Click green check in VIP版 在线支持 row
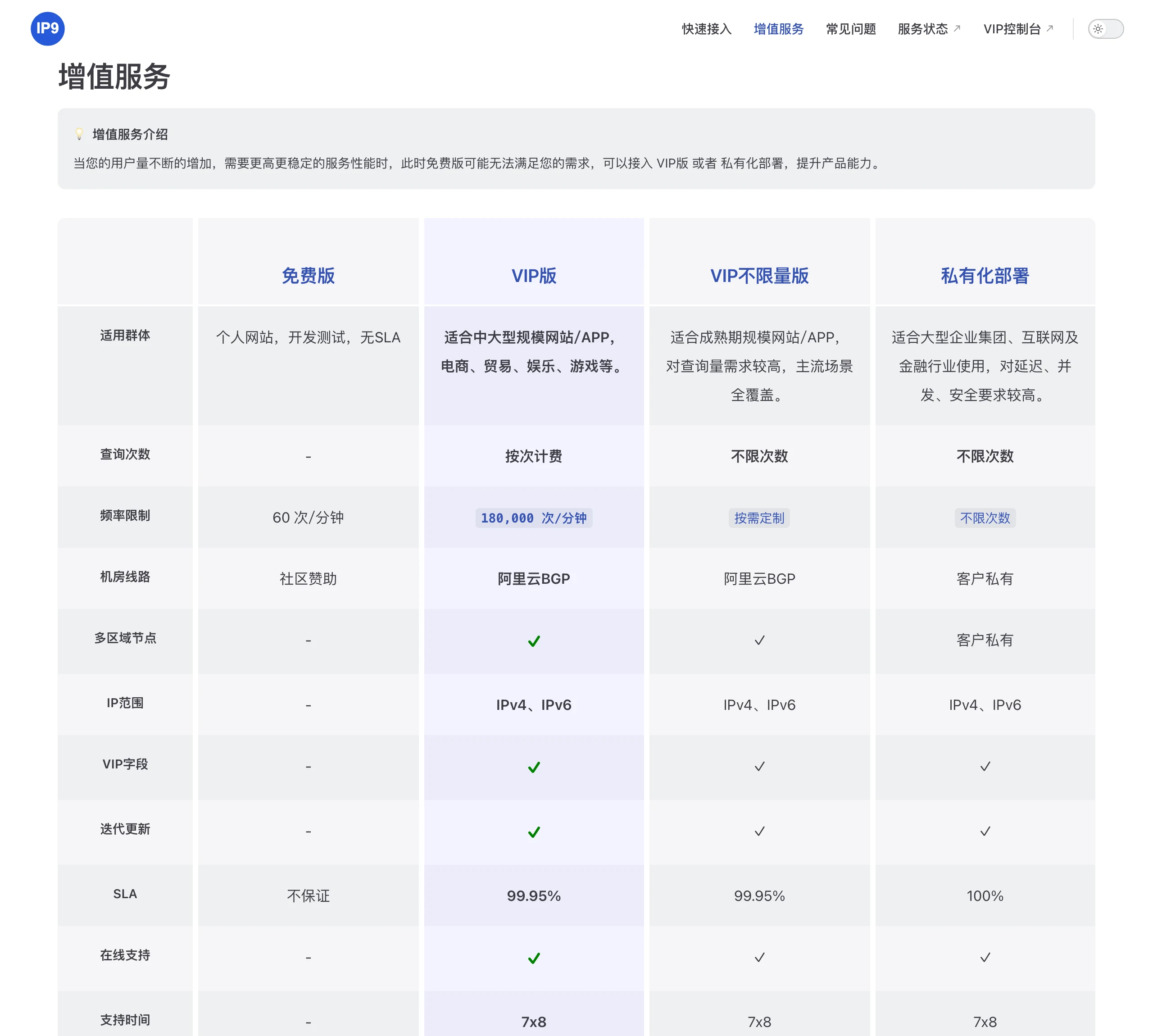Image resolution: width=1153 pixels, height=1036 pixels. (x=533, y=958)
